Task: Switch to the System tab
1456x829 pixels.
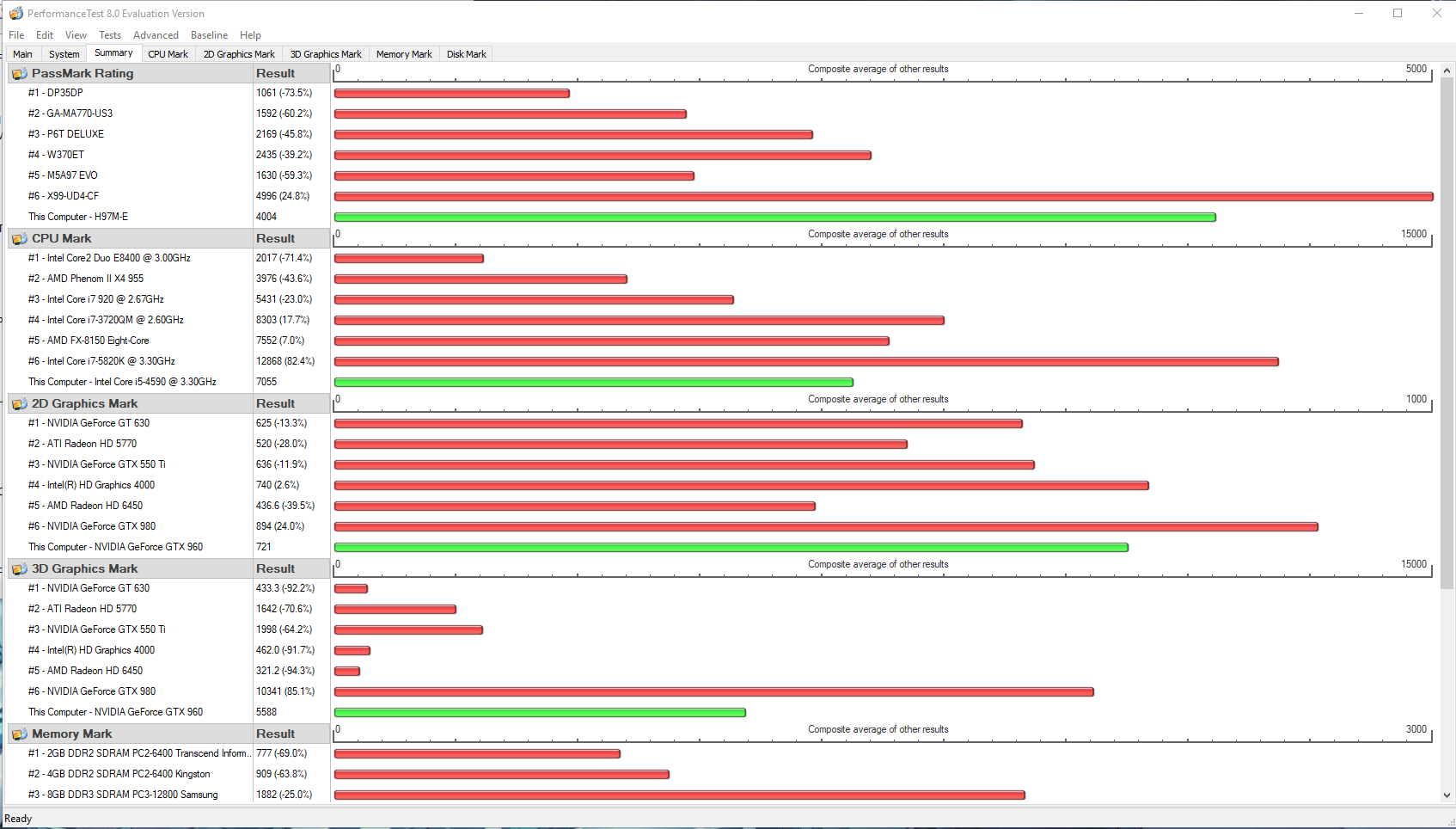Action: pyautogui.click(x=64, y=54)
